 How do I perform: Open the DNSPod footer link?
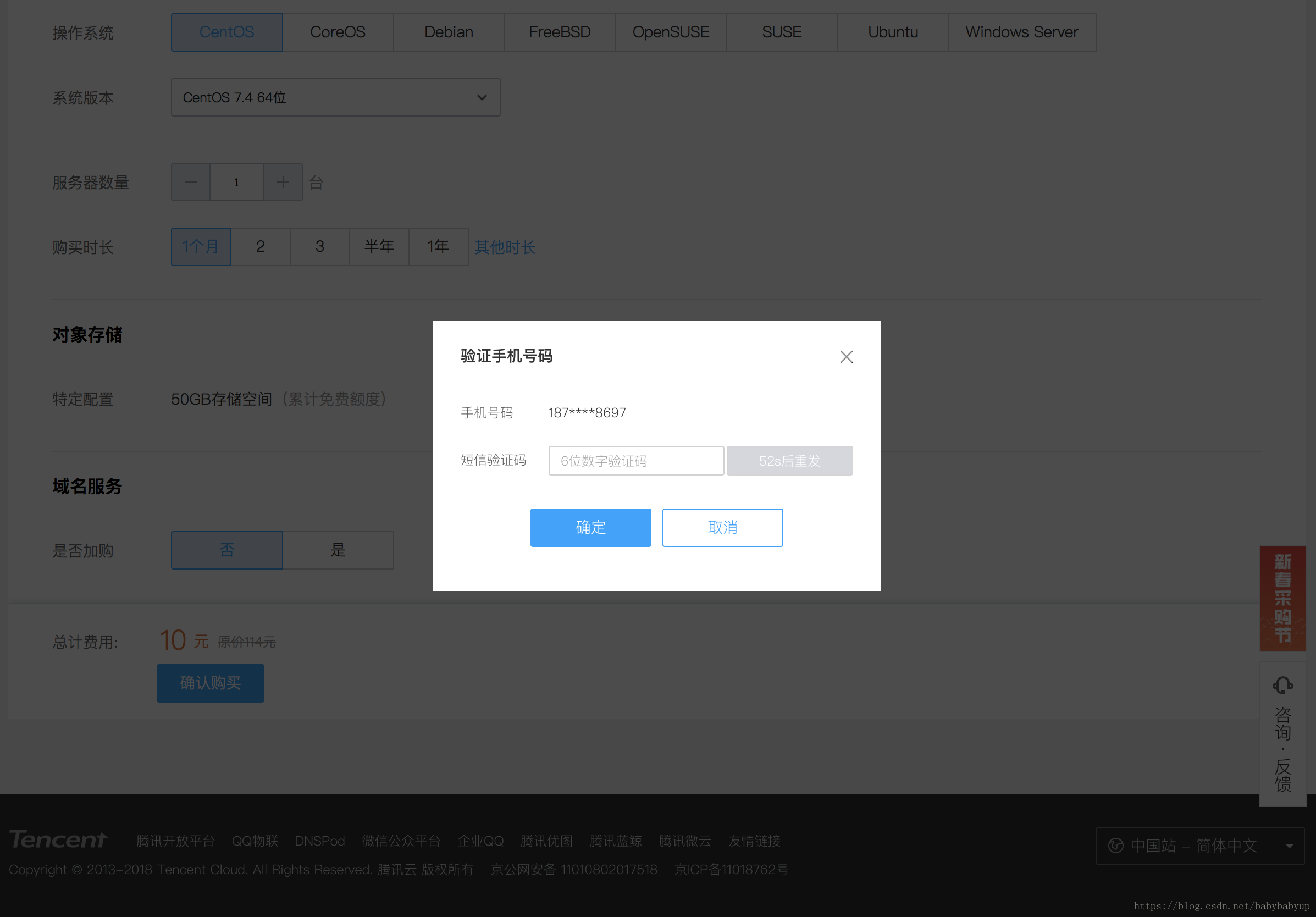click(x=319, y=841)
